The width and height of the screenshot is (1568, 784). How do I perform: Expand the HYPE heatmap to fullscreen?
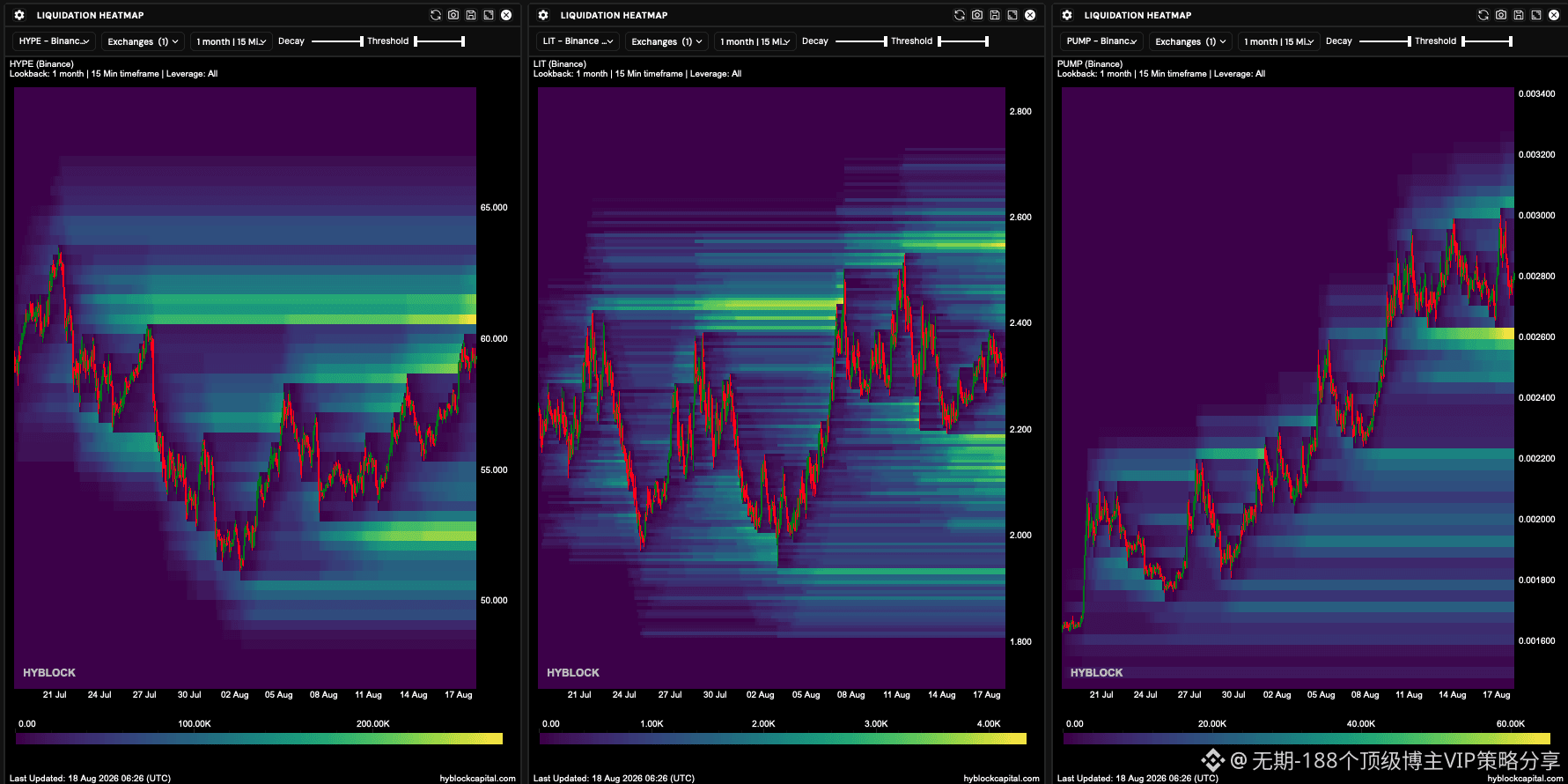489,15
